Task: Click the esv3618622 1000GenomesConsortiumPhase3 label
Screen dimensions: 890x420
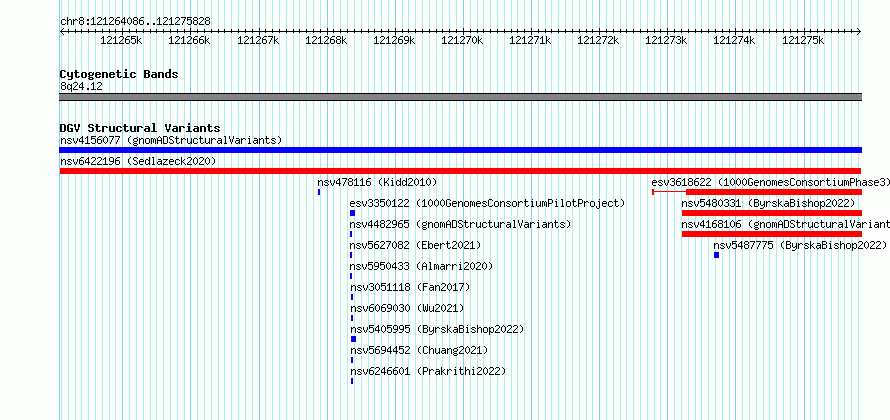Action: pyautogui.click(x=770, y=182)
